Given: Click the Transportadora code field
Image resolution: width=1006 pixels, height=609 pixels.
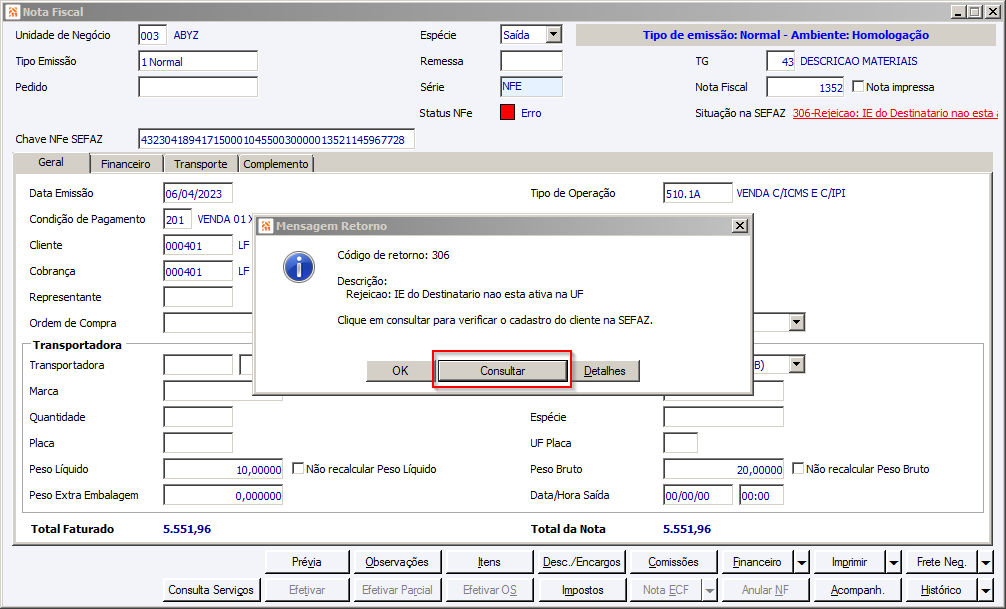Looking at the screenshot, I should 198,365.
